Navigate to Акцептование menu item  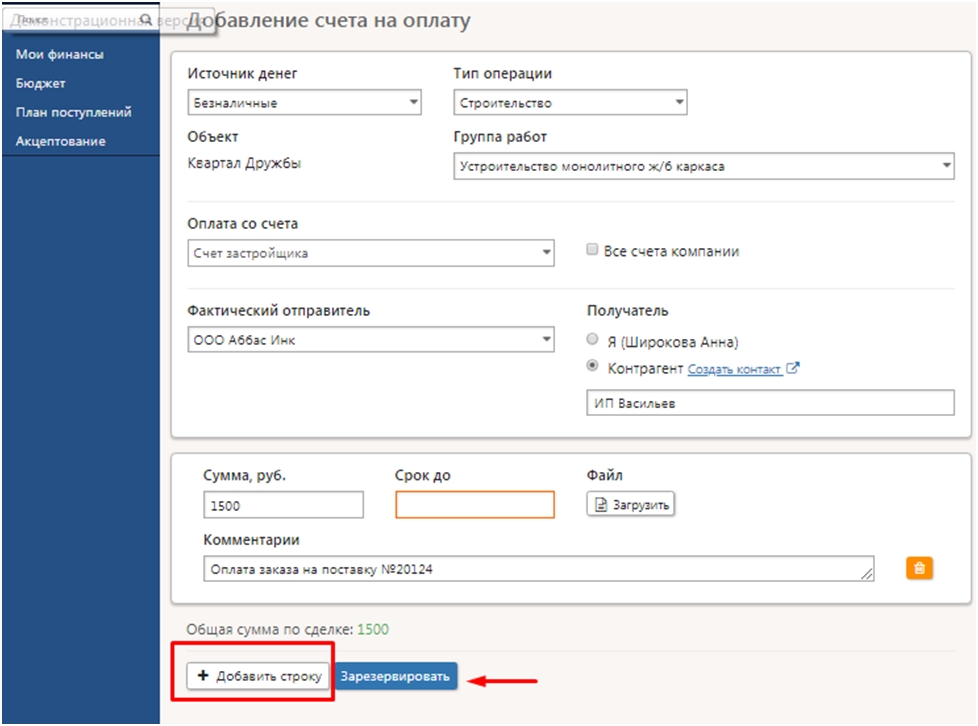(61, 142)
